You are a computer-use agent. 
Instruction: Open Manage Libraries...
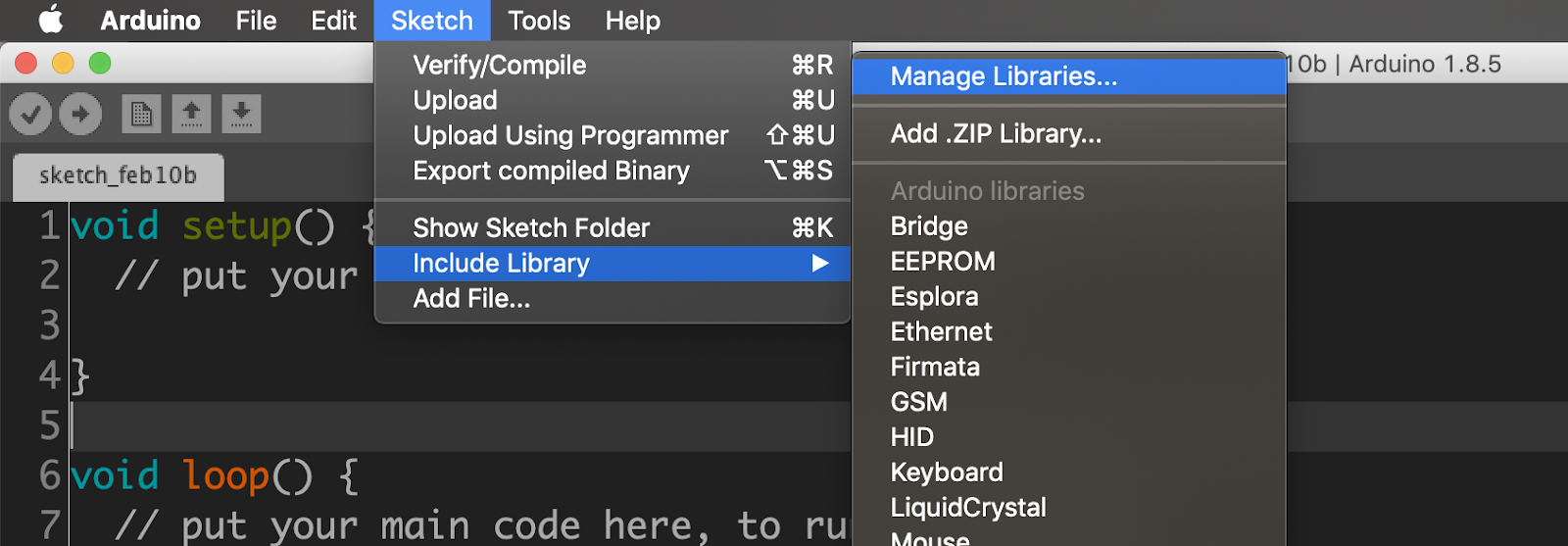[x=1068, y=76]
